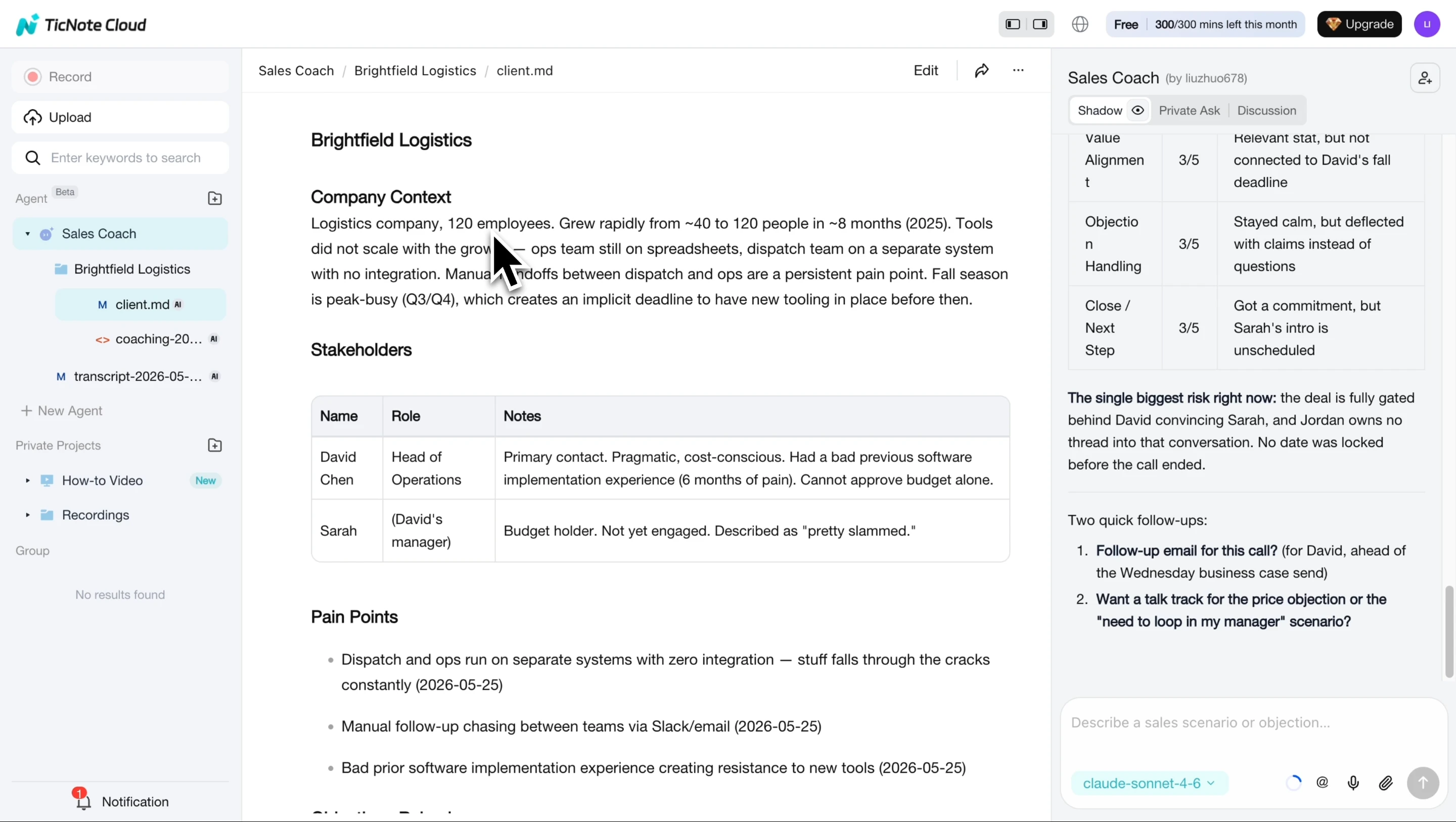Viewport: 1456px width, 822px height.
Task: Click the Stakeholders heading
Action: (361, 350)
